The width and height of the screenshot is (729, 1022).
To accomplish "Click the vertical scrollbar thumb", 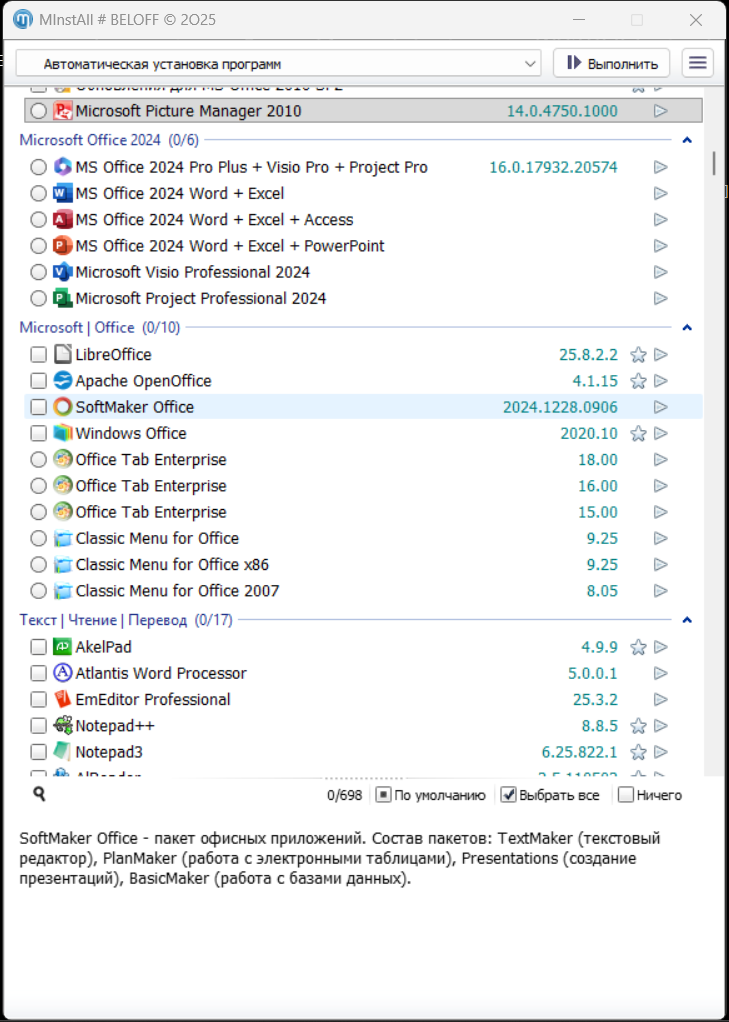I will click(x=714, y=163).
